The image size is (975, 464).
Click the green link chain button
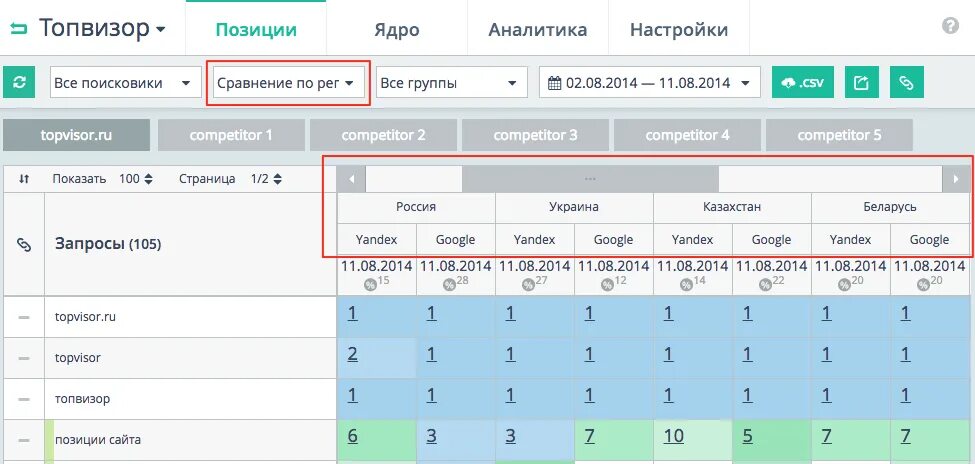[907, 83]
